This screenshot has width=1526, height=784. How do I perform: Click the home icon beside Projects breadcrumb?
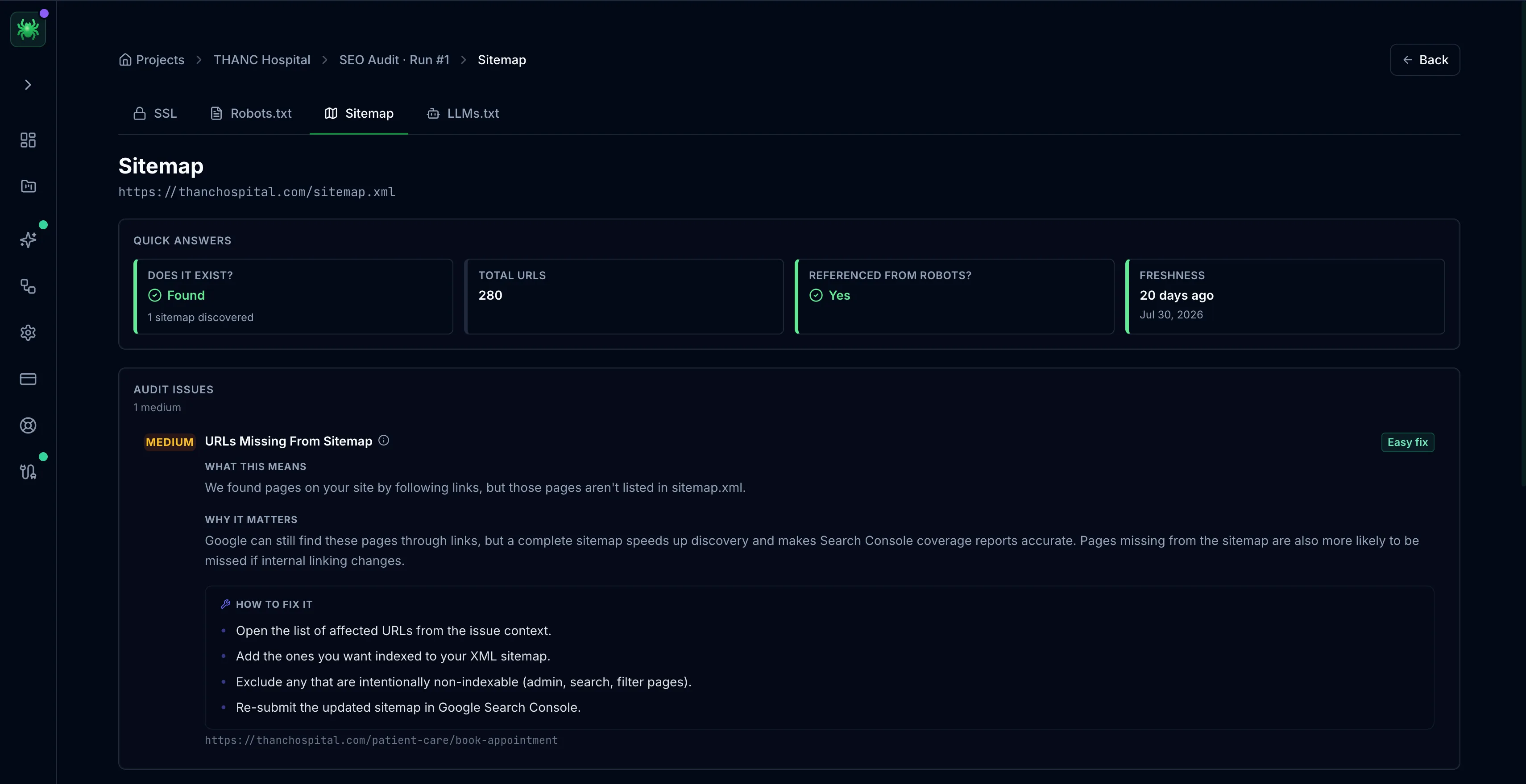(125, 60)
